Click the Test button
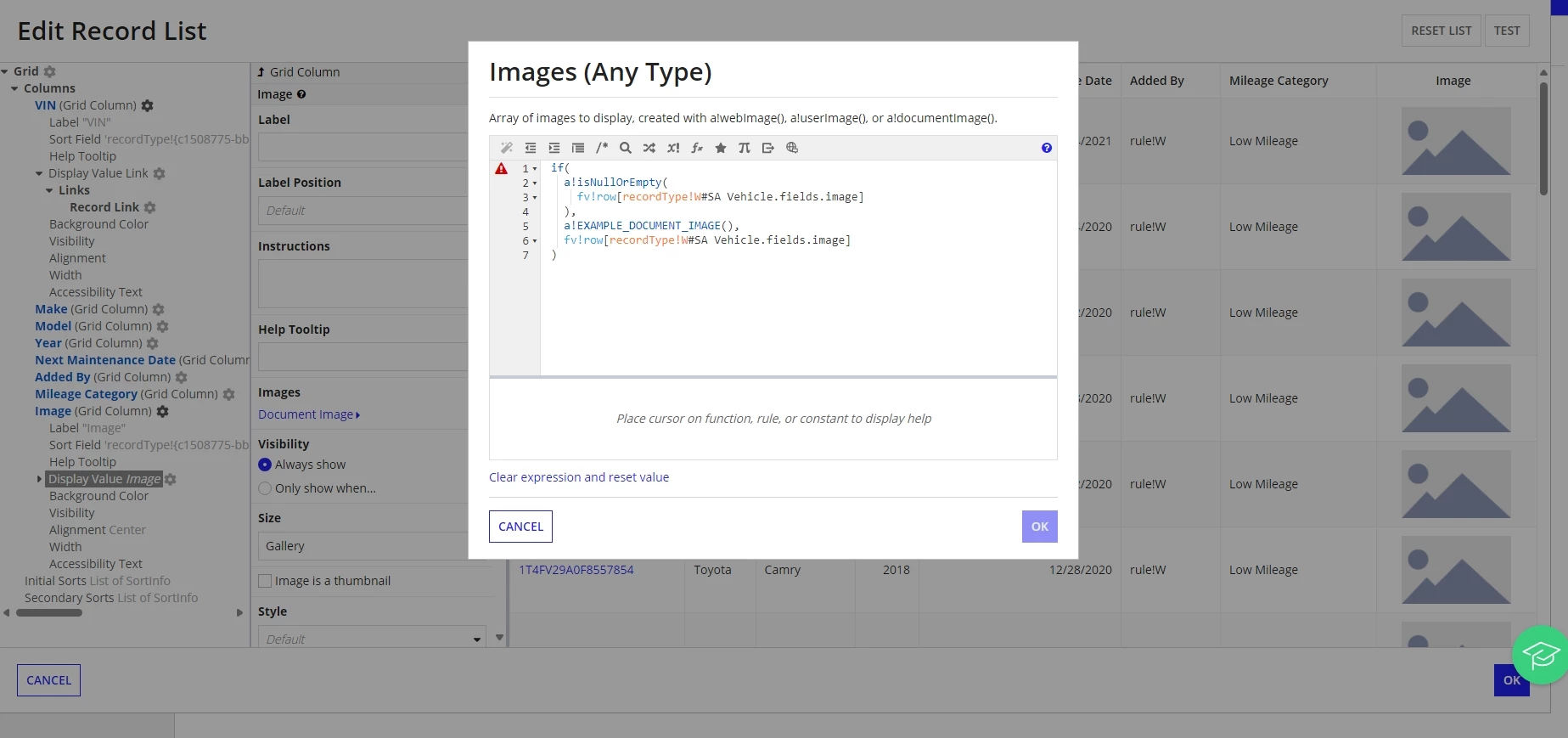Image resolution: width=1568 pixels, height=738 pixels. click(x=1507, y=31)
